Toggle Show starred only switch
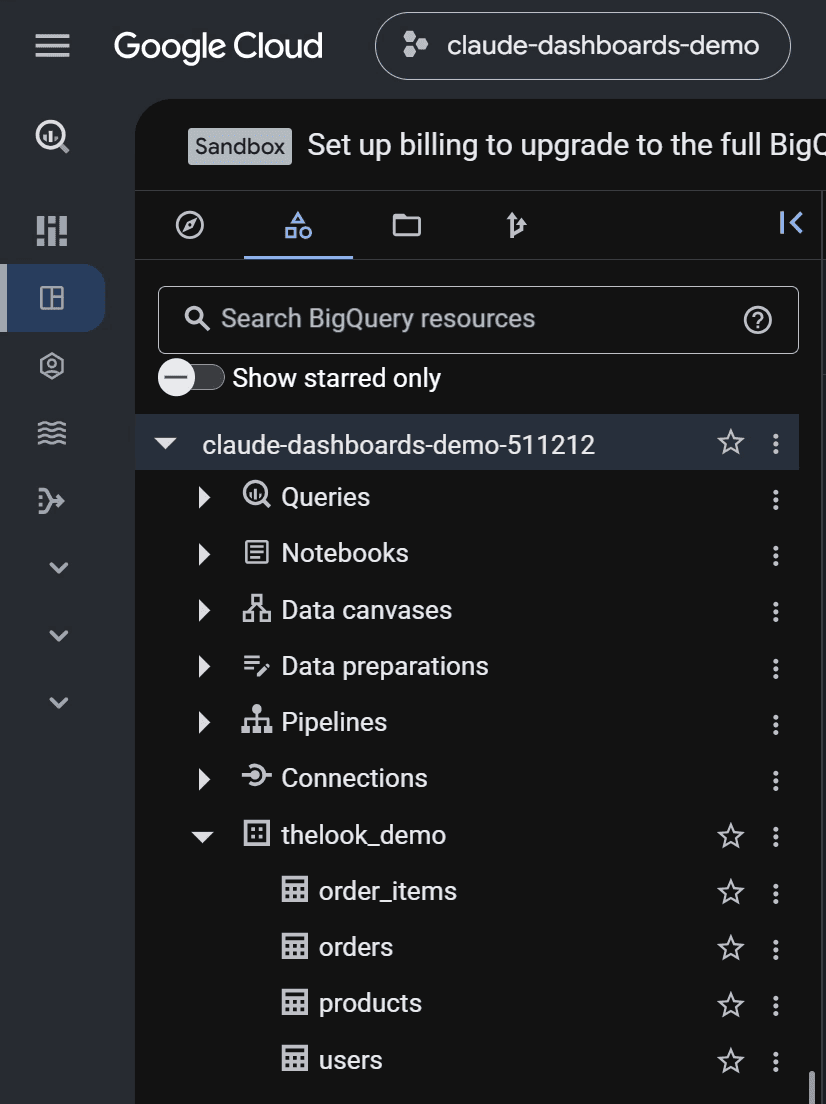Viewport: 826px width, 1104px height. pyautogui.click(x=191, y=377)
